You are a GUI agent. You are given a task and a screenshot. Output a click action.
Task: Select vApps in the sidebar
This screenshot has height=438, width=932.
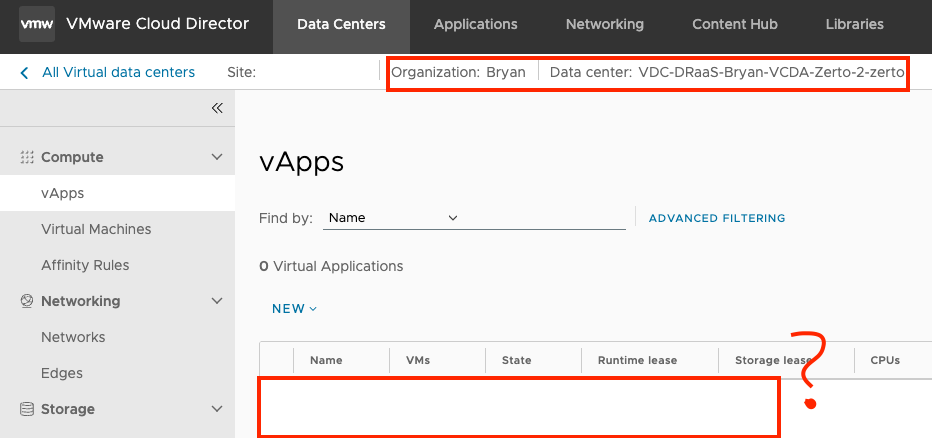click(117, 193)
